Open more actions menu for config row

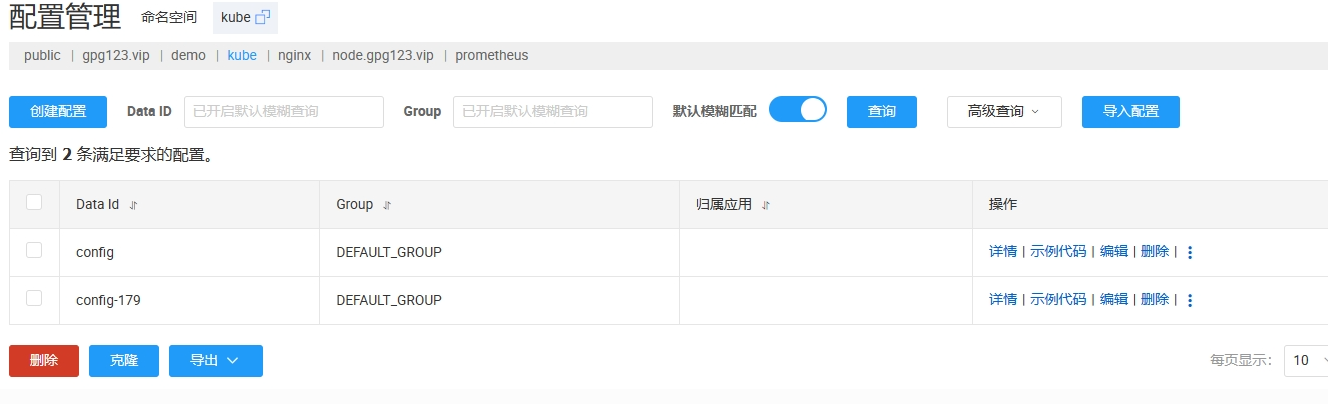coord(1190,253)
